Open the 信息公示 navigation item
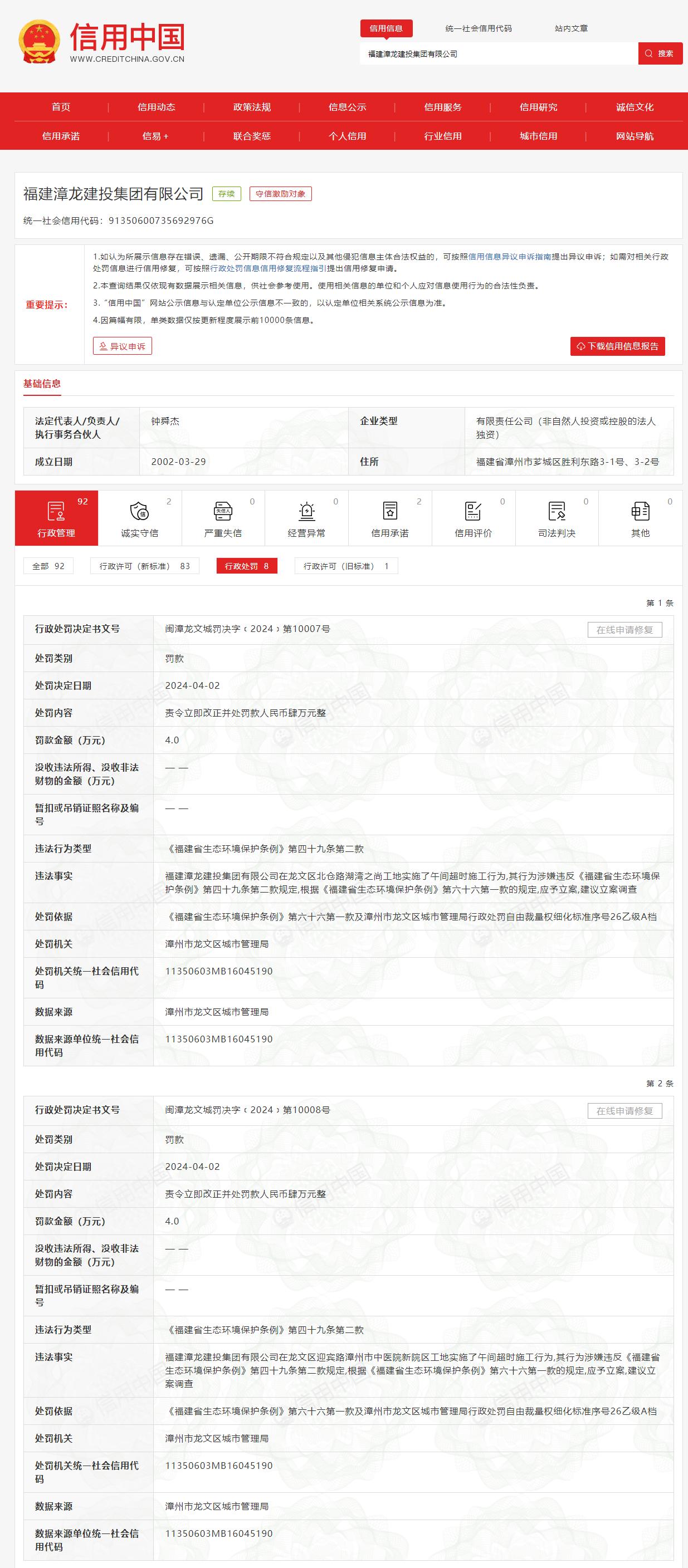 [348, 107]
